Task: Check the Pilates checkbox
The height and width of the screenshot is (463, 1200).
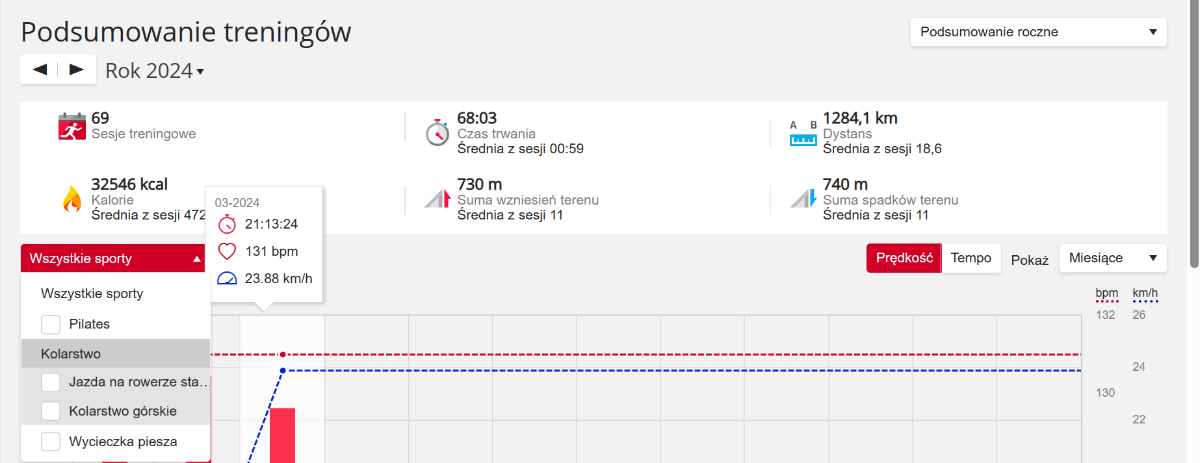Action: coord(51,324)
